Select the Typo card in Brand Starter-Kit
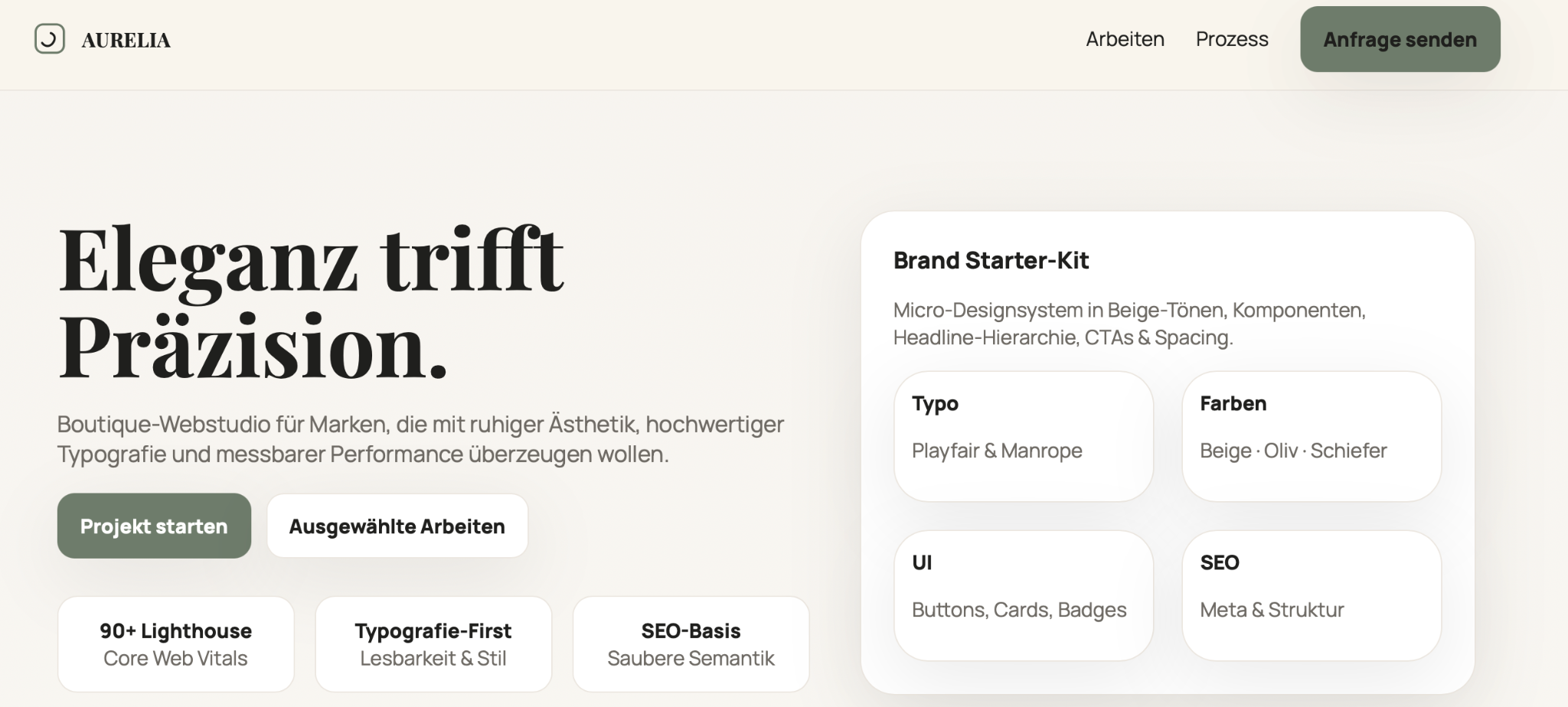The height and width of the screenshot is (707, 1568). click(x=1024, y=436)
